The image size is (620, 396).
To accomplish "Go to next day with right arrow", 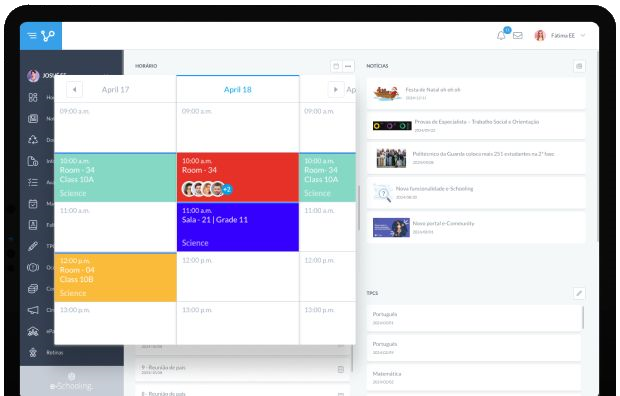I will coord(336,89).
